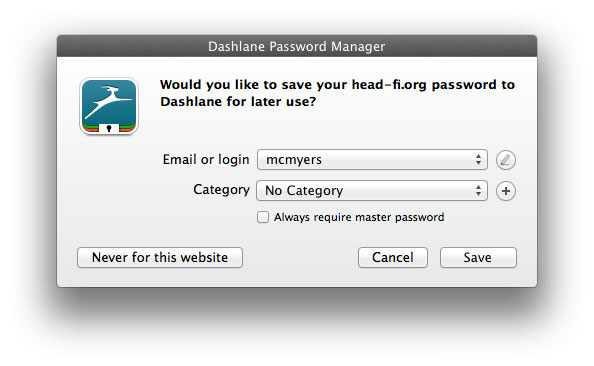594x366 pixels.
Task: Click the keyhole on the Dashlane logo
Action: (x=109, y=128)
